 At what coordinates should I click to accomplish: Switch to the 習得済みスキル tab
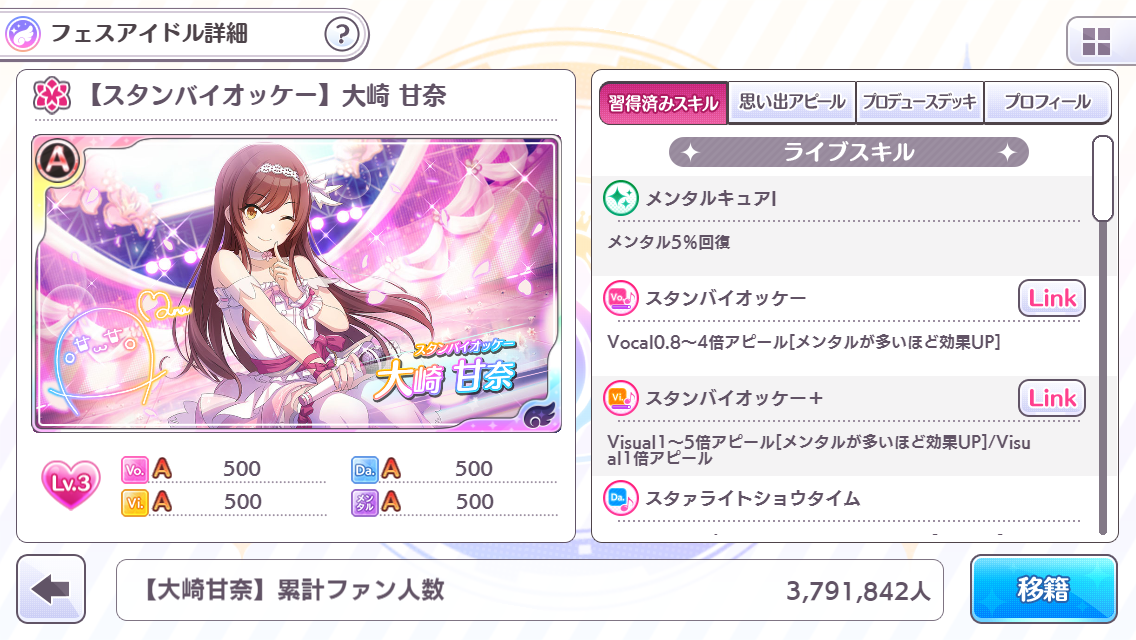(x=663, y=103)
